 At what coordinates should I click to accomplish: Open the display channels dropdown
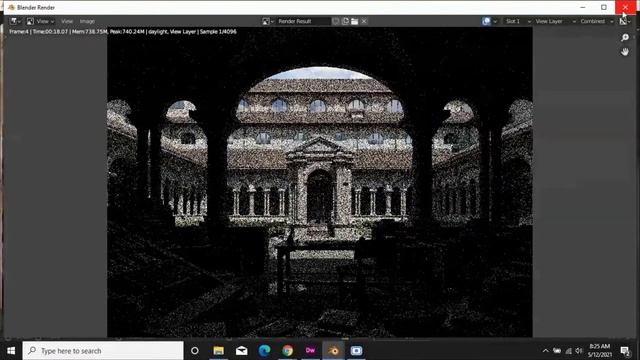pos(625,21)
